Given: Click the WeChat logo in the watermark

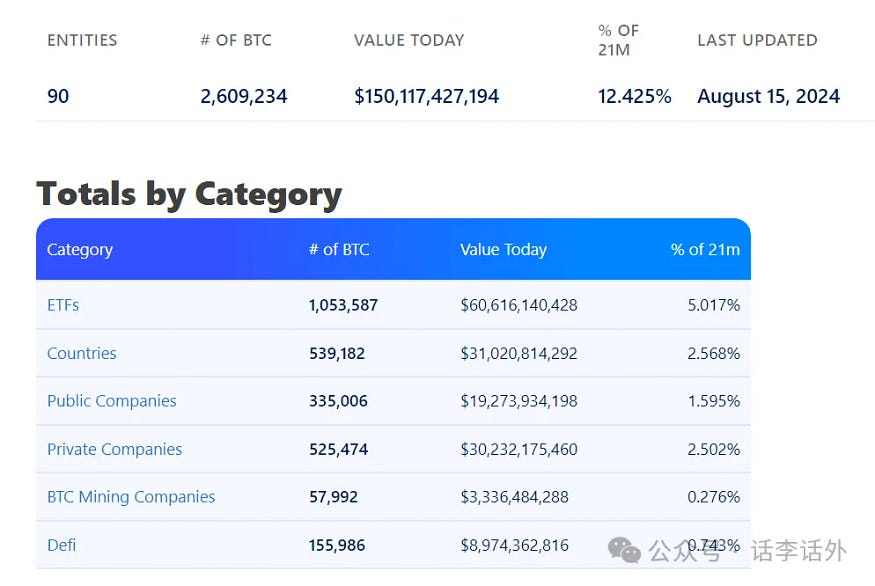Looking at the screenshot, I should click(625, 549).
